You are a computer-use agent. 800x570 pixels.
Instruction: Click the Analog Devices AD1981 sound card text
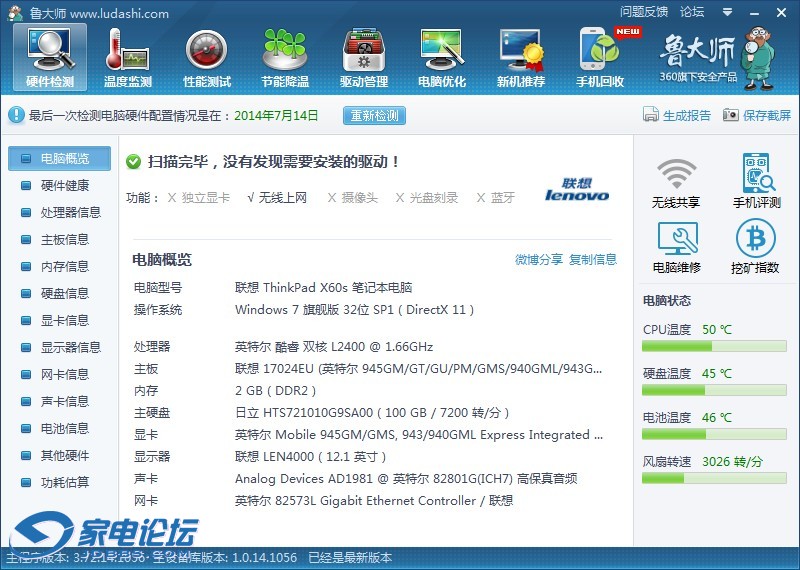coord(406,479)
